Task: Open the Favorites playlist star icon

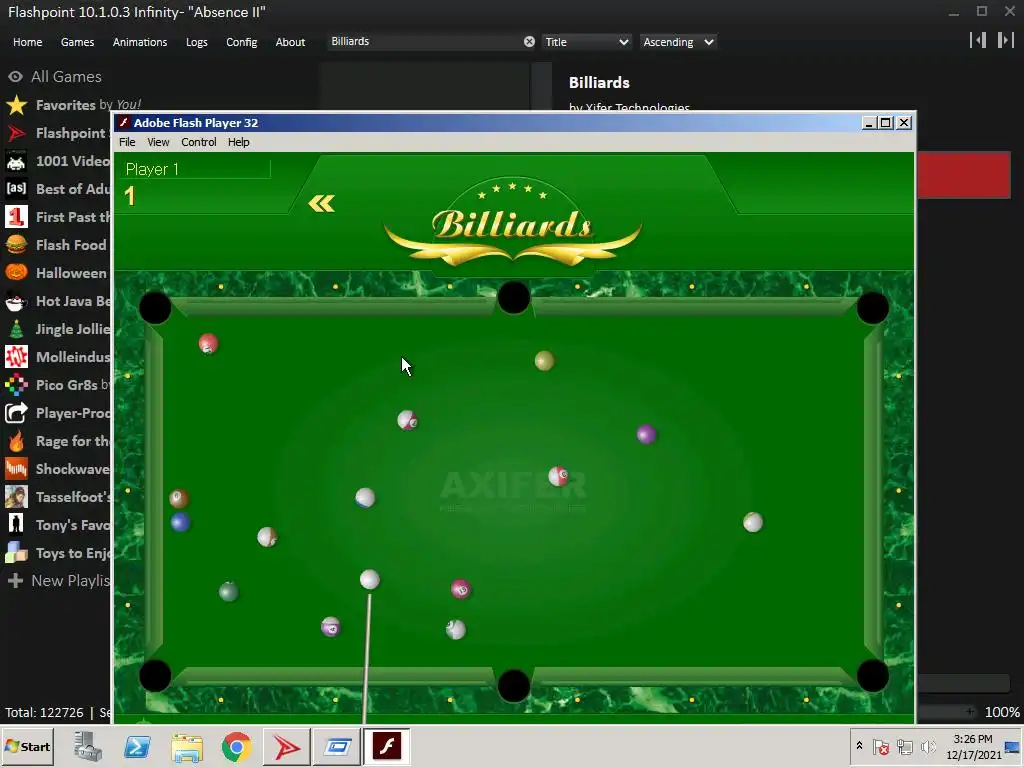Action: (x=16, y=104)
